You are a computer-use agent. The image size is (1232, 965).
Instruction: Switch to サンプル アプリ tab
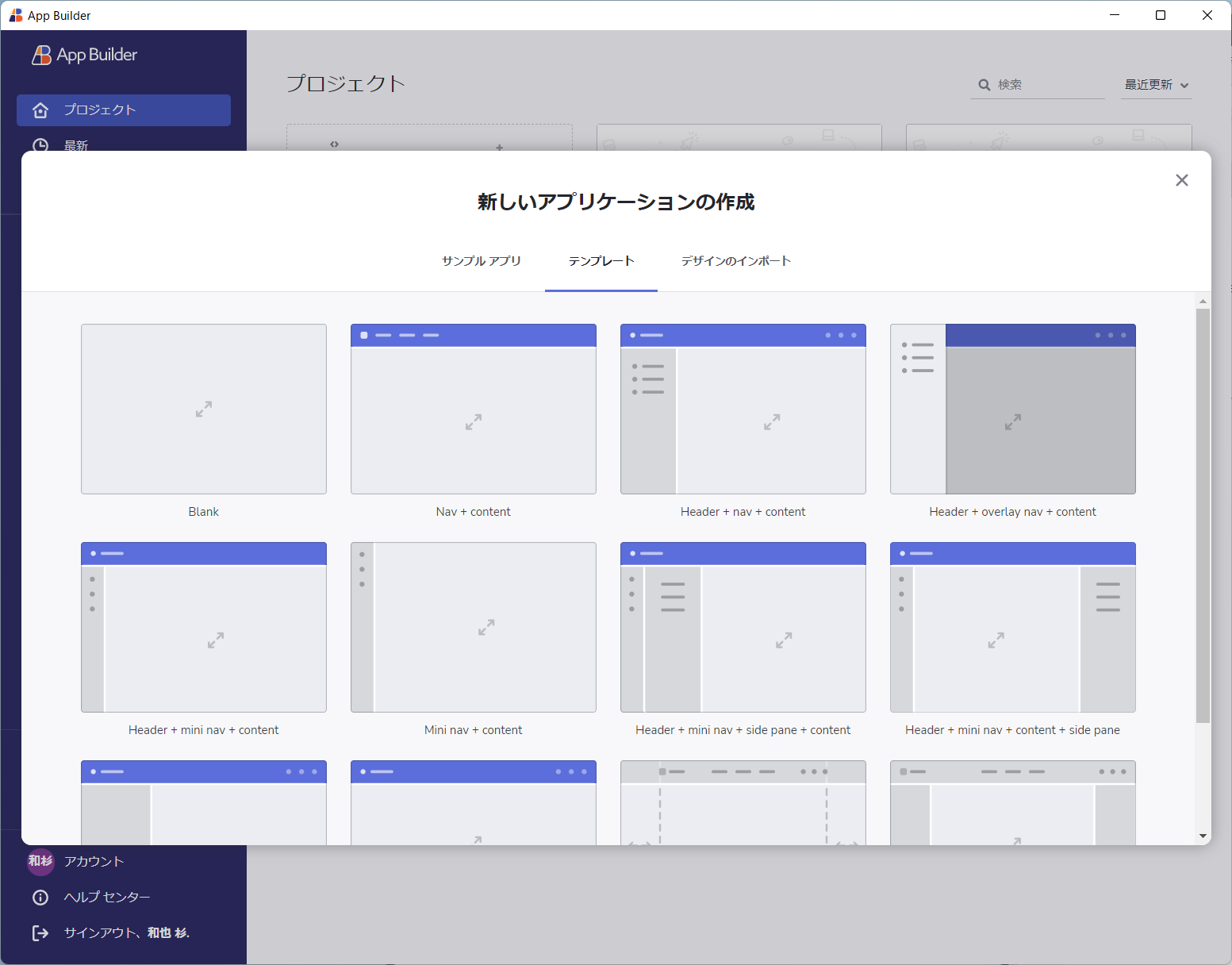[x=482, y=261]
